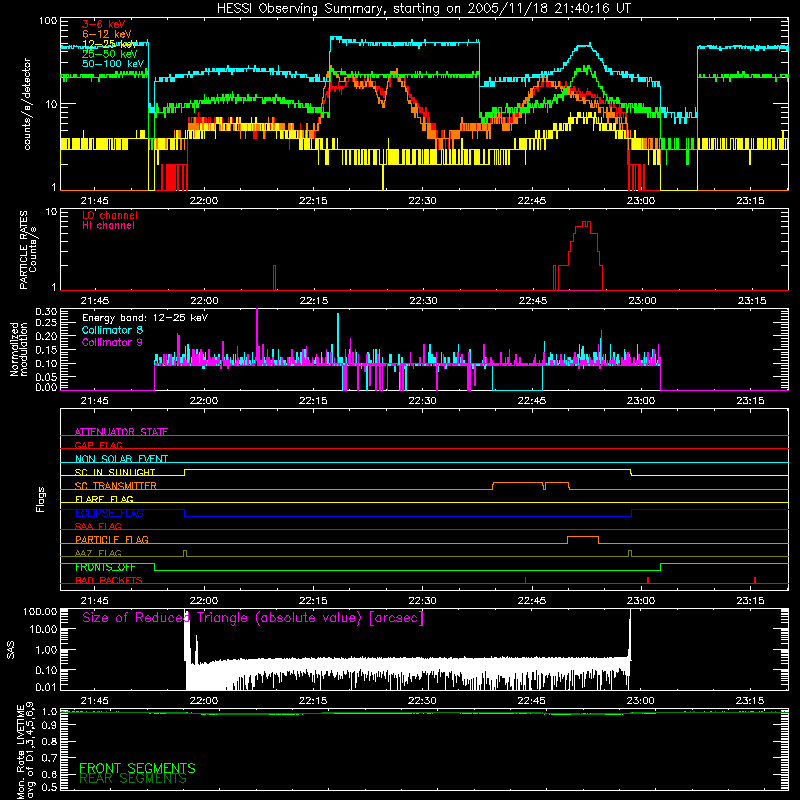Select the '3-6 keV' legend entry
The width and height of the screenshot is (800, 800).
tap(104, 24)
